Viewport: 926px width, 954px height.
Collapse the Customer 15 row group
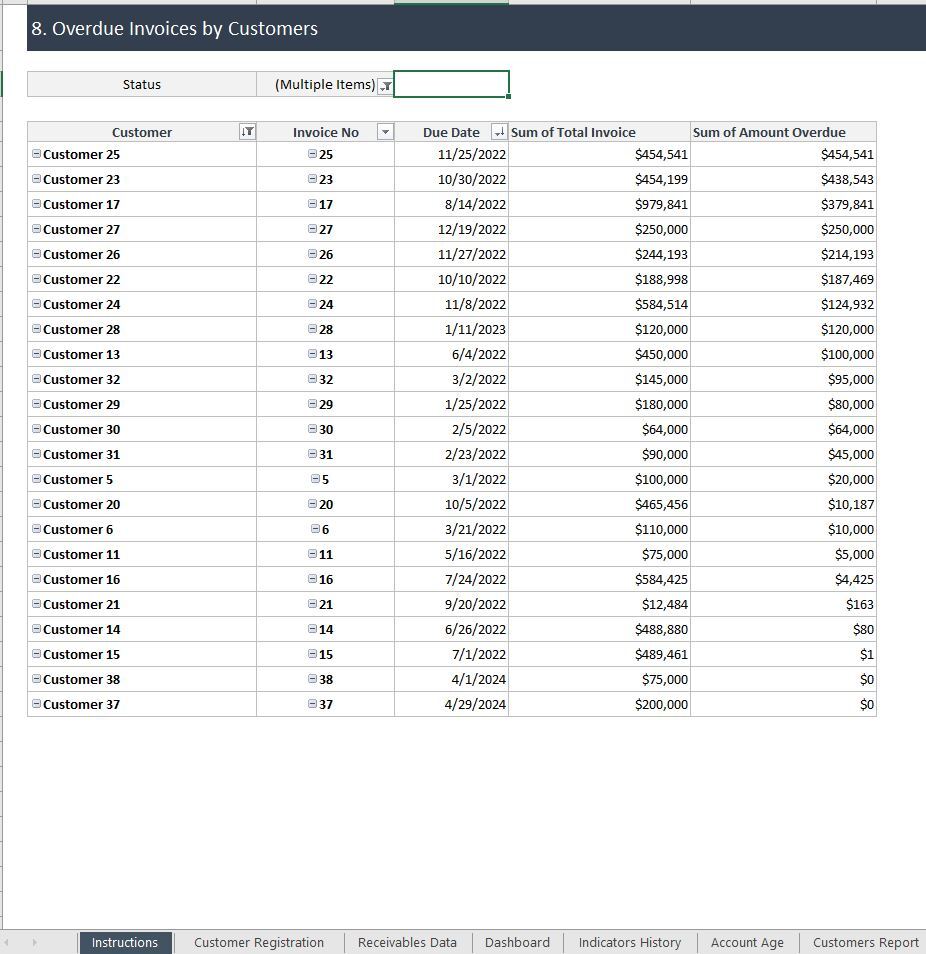[x=37, y=653]
